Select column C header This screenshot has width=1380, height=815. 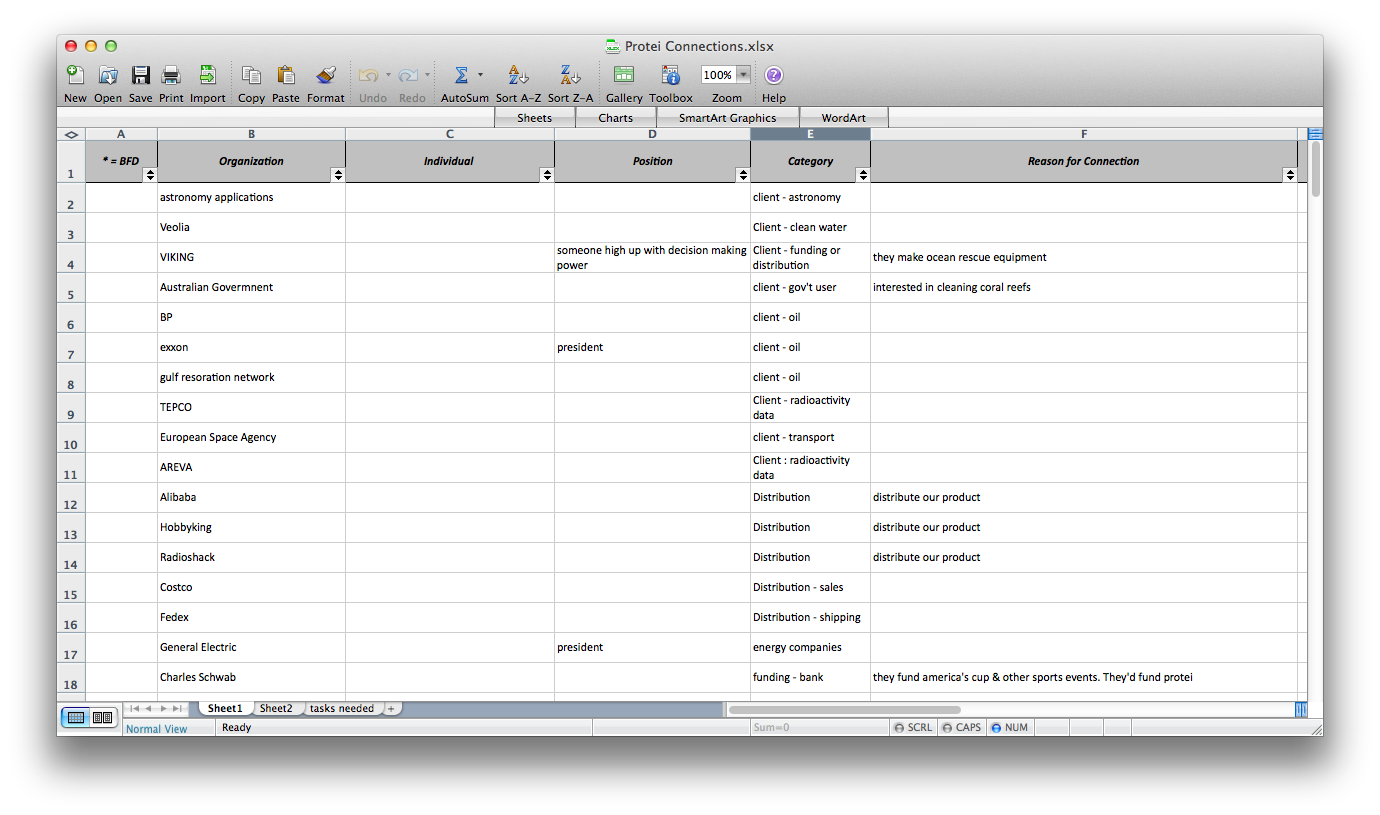[x=450, y=134]
